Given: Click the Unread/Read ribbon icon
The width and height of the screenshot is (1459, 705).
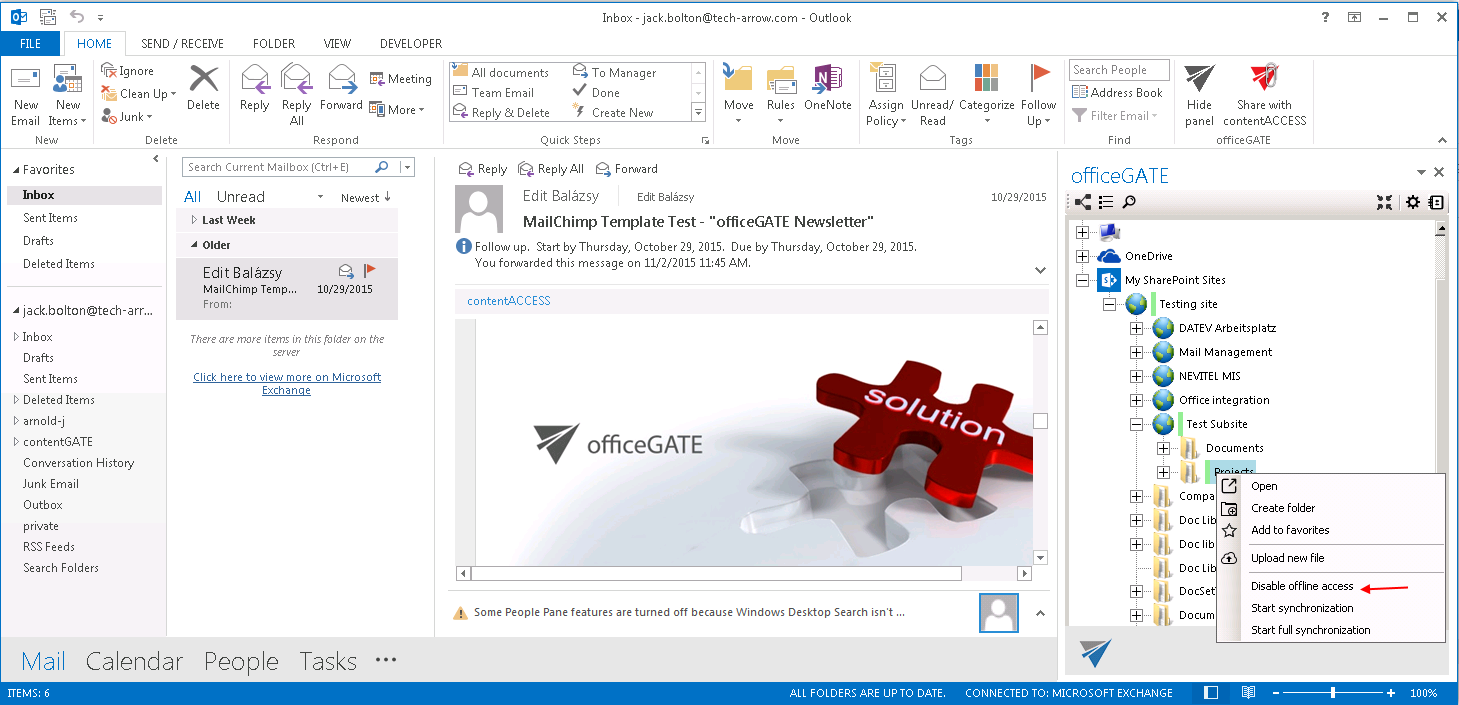Looking at the screenshot, I should (933, 95).
